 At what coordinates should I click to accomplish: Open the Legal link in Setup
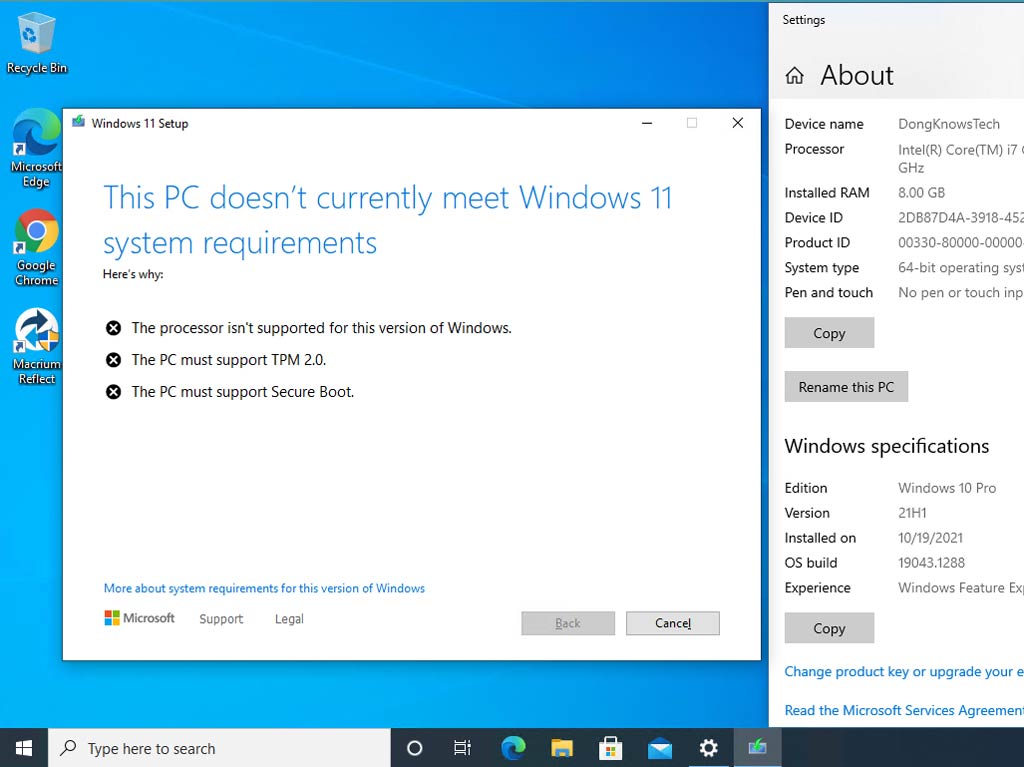289,619
